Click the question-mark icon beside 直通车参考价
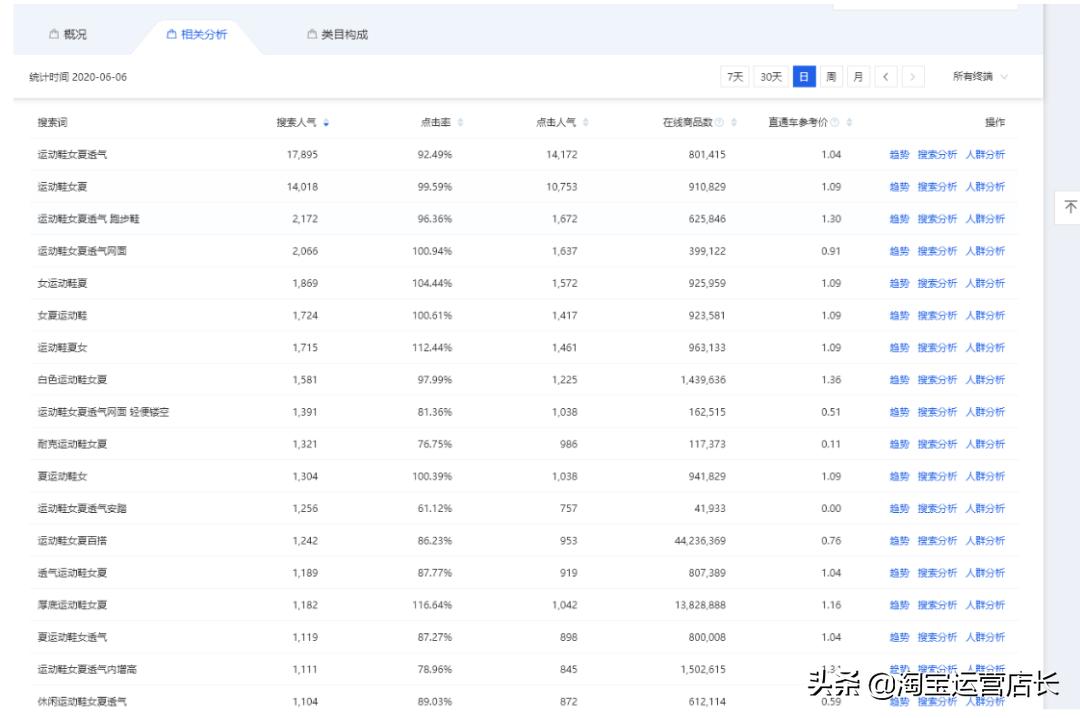Screen dimensions: 1080x718 coord(833,121)
